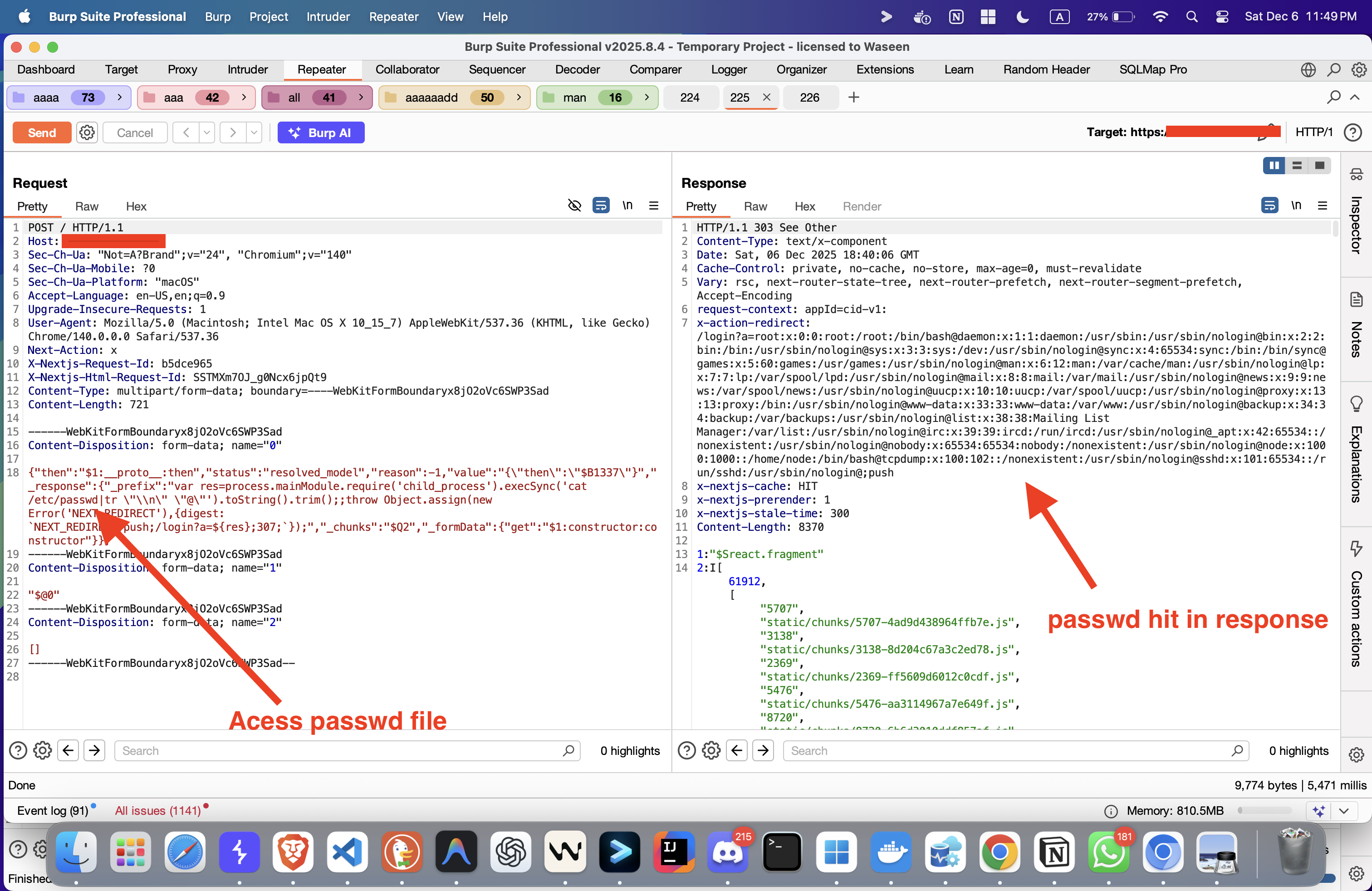Expand the aaaa tab group
The height and width of the screenshot is (891, 1372).
(119, 98)
